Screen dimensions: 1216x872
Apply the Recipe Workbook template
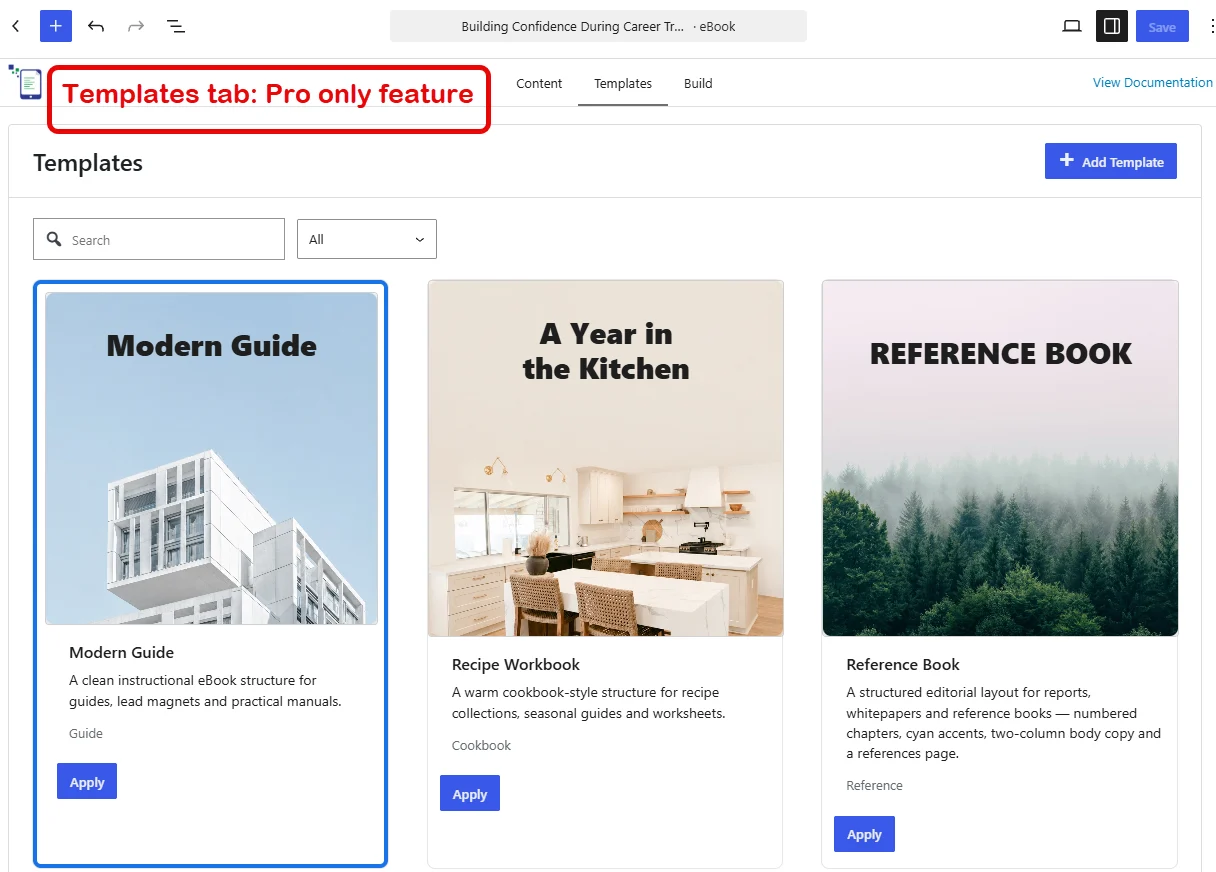[470, 793]
